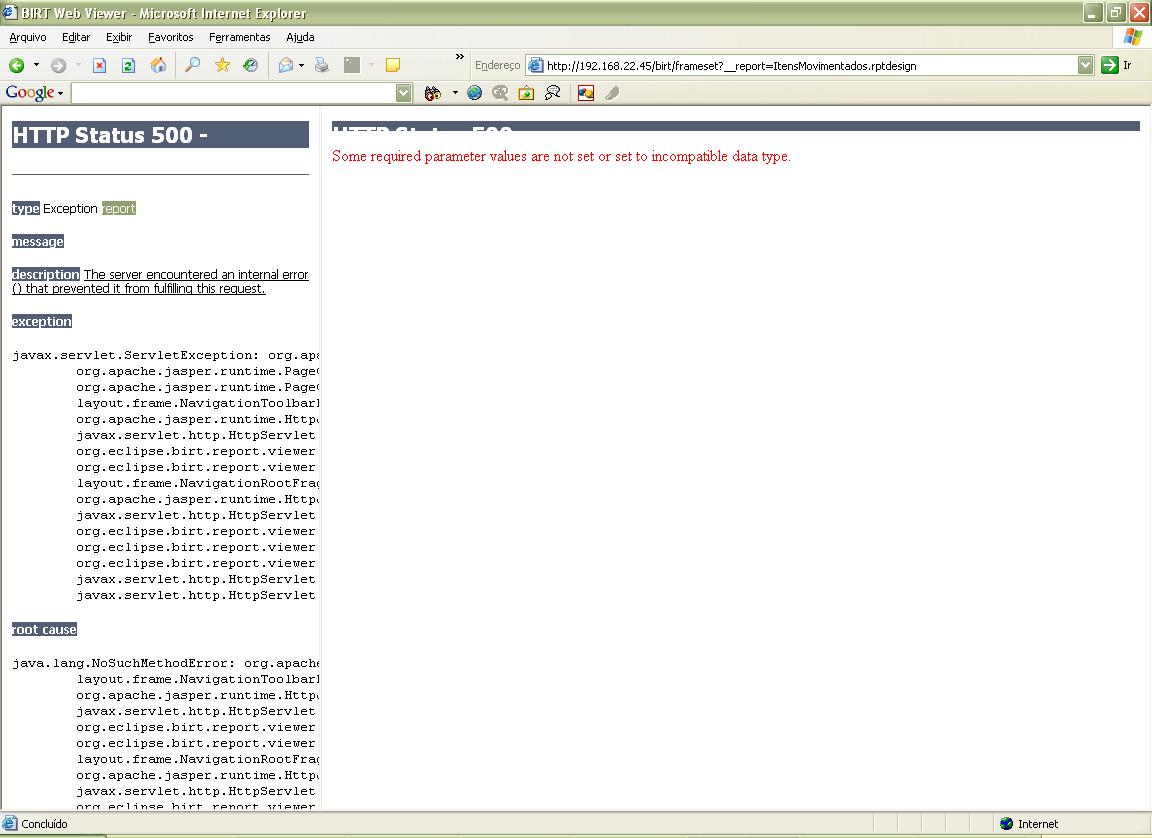The height and width of the screenshot is (838, 1152).
Task: Click the yellow note toolbar icon
Action: point(393,65)
